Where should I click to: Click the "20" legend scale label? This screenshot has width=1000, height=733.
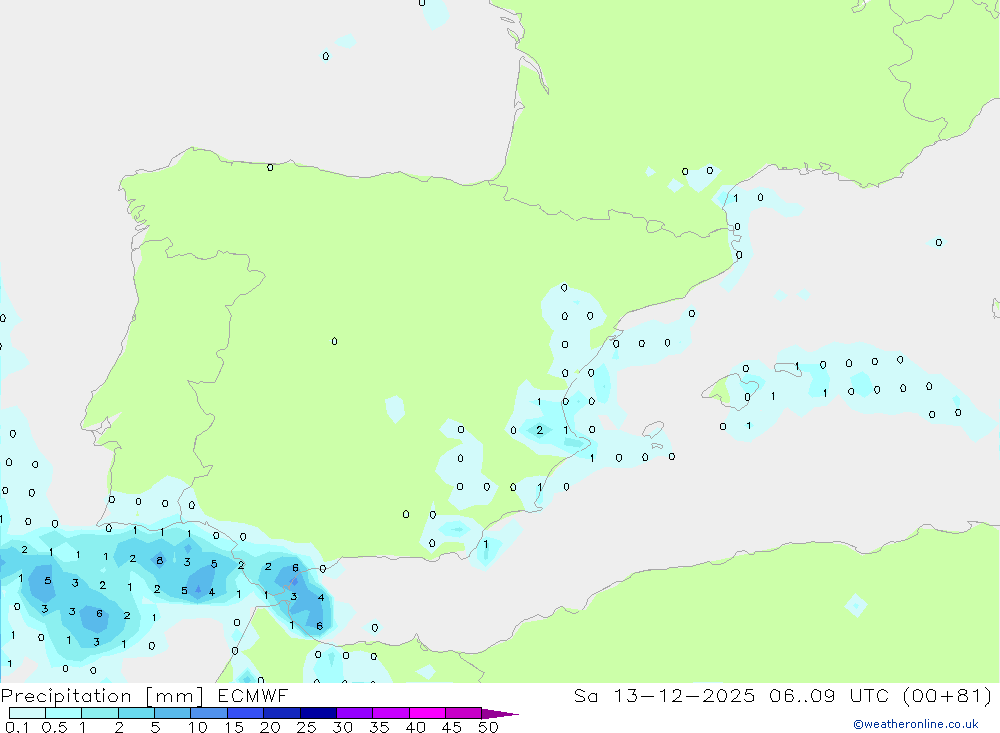click(x=270, y=727)
